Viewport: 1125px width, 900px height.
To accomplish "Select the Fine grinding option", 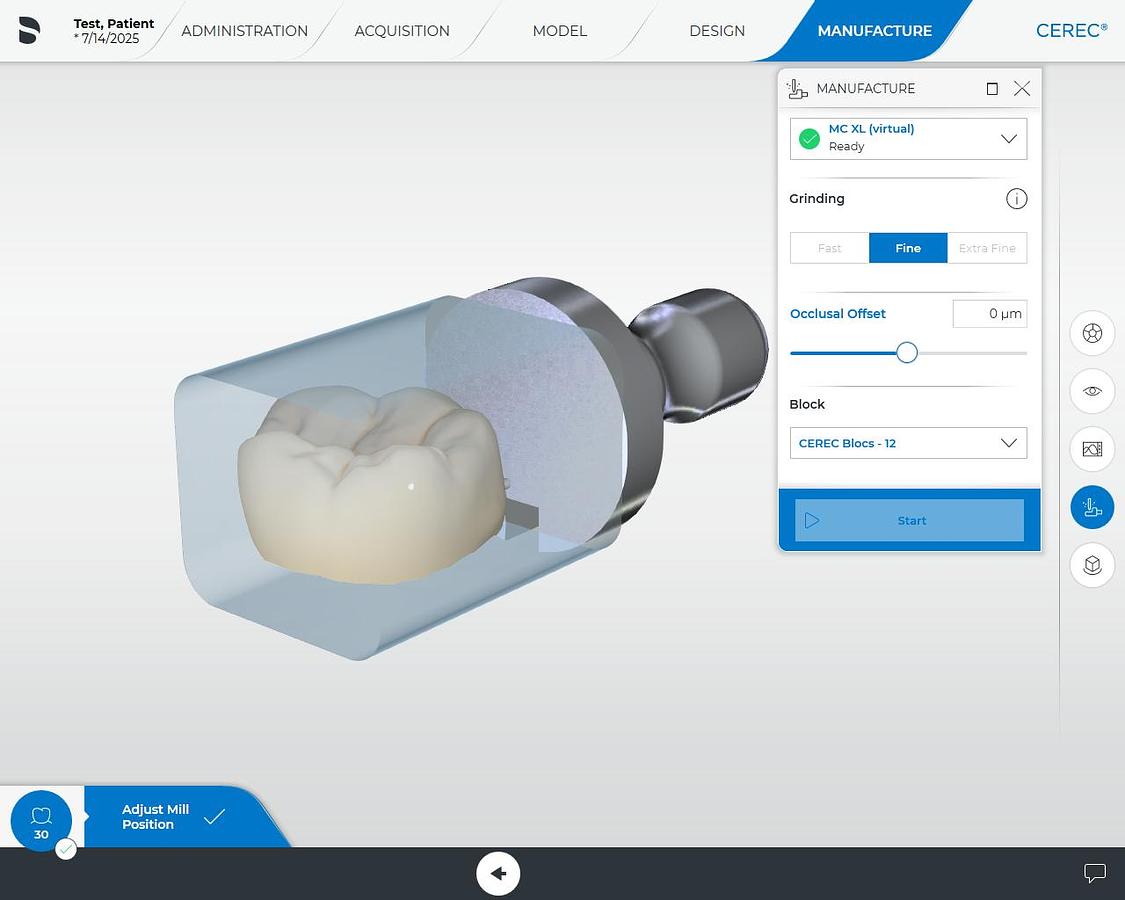I will (x=907, y=247).
